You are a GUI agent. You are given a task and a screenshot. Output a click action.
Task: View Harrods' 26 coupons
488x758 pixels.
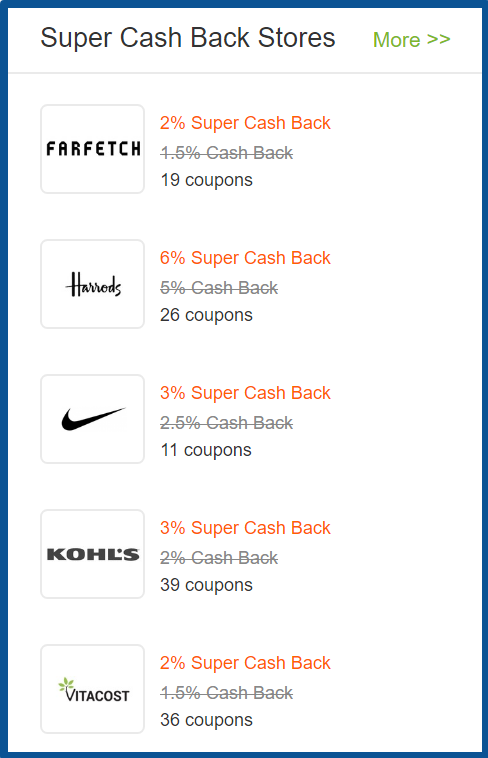point(207,315)
